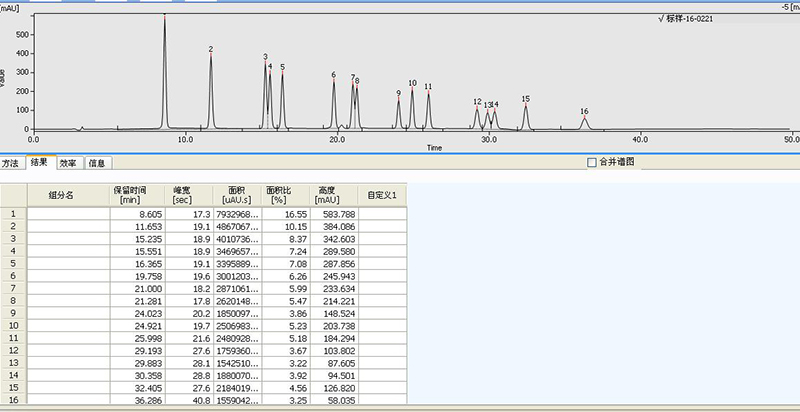Switch to the 方法 tab
Image resolution: width=800 pixels, height=412 pixels.
(10, 162)
